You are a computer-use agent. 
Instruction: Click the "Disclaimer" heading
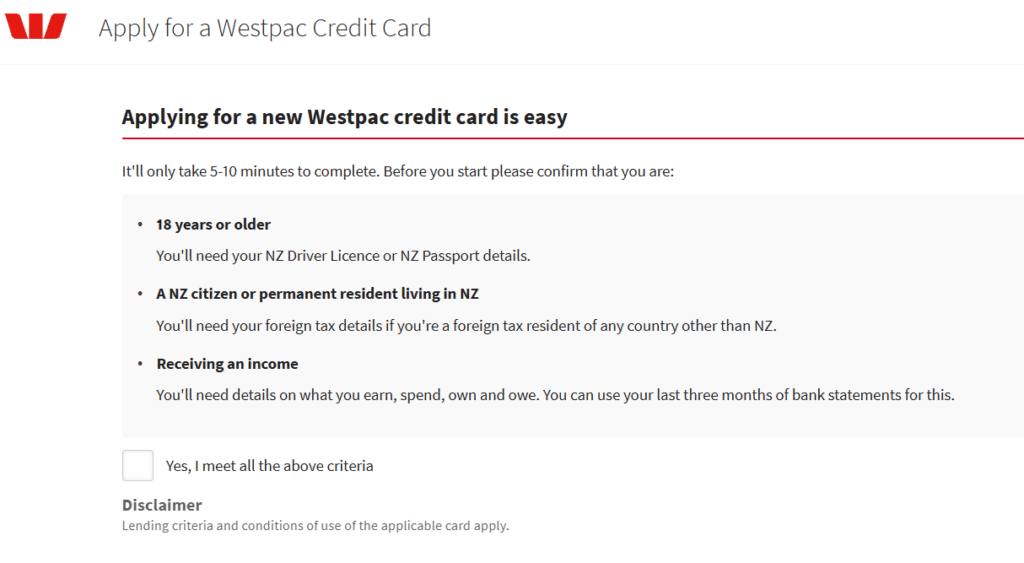(x=162, y=505)
